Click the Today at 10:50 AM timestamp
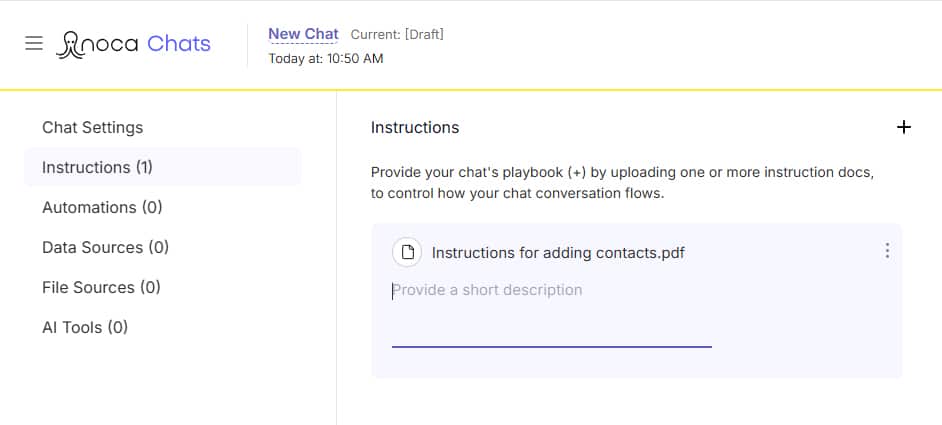The width and height of the screenshot is (942, 425). [x=326, y=58]
